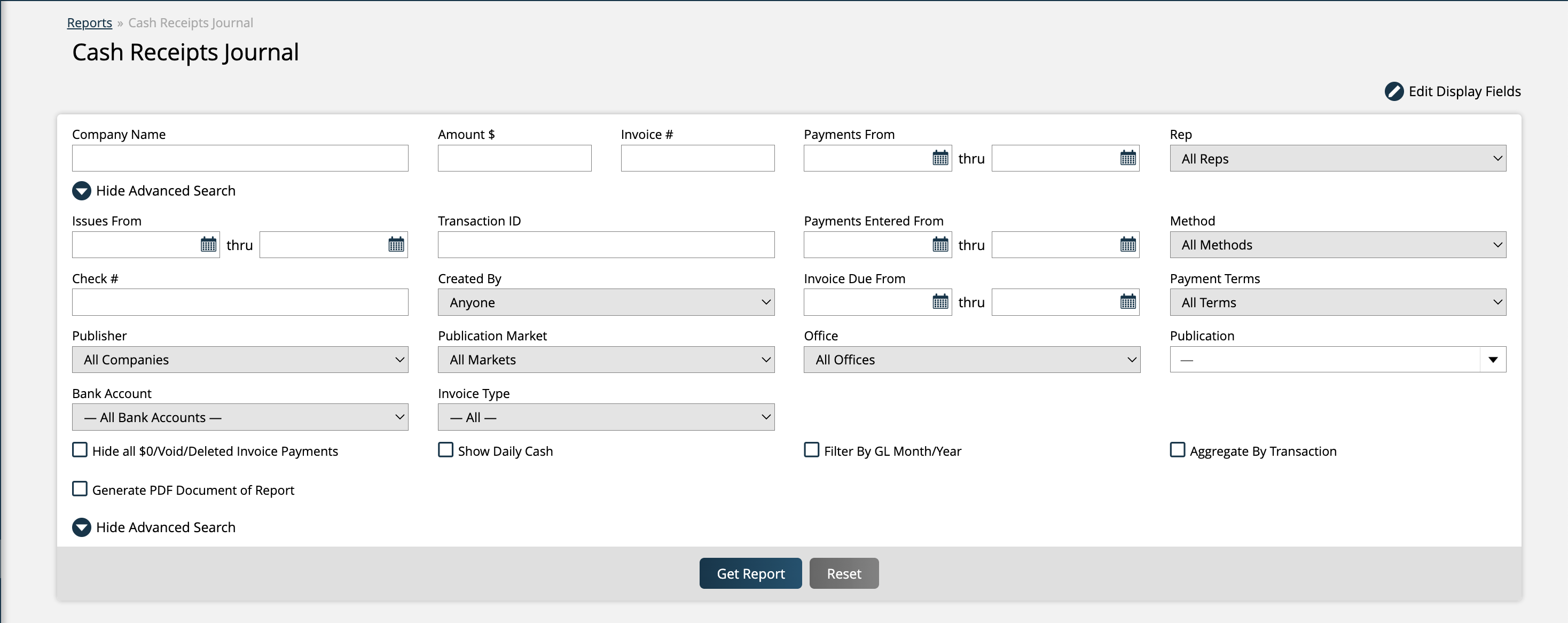Expand the All Bank Accounts dropdown
This screenshot has height=623, width=1568.
click(240, 417)
